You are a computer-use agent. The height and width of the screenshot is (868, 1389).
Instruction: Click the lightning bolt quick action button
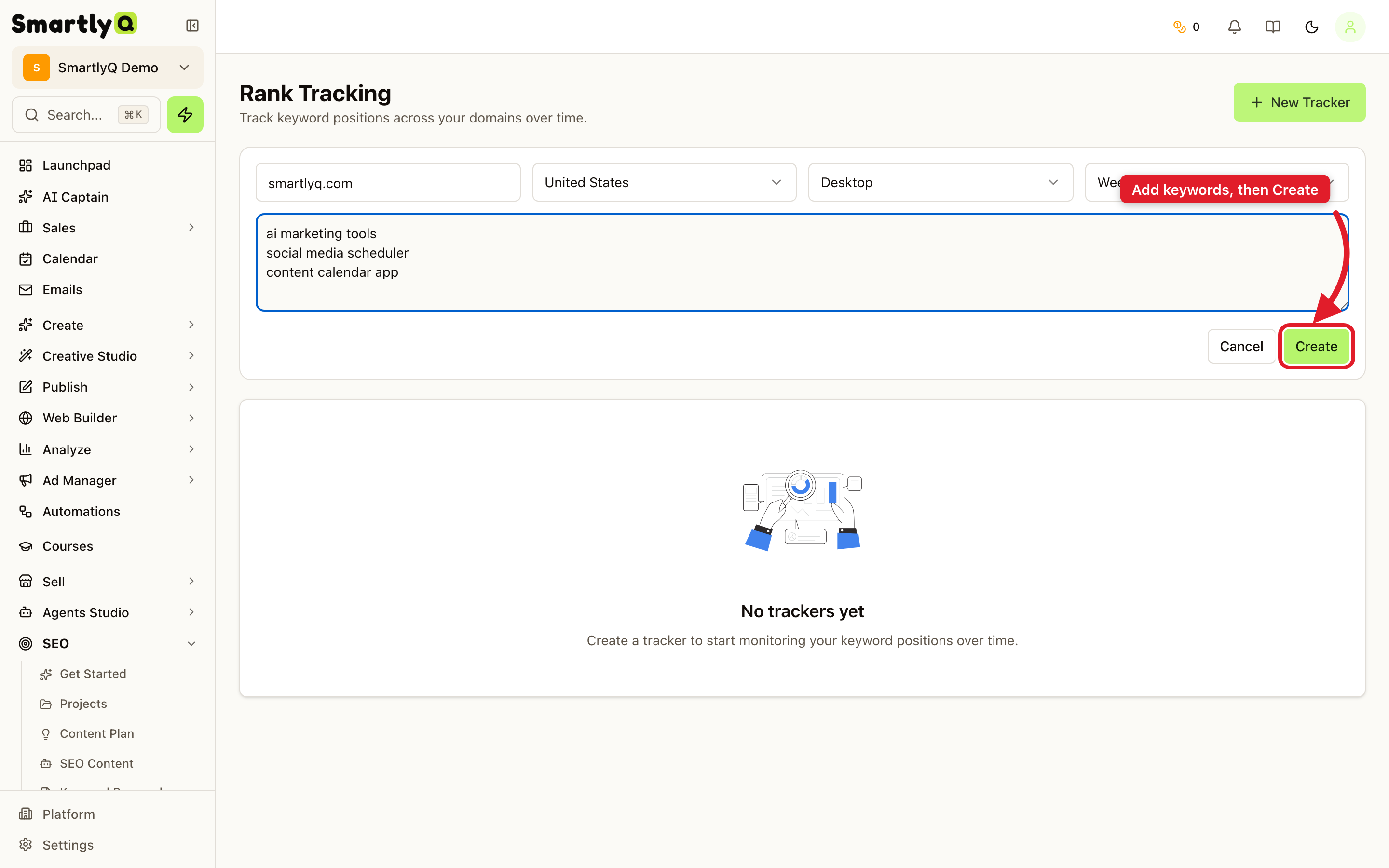tap(185, 115)
